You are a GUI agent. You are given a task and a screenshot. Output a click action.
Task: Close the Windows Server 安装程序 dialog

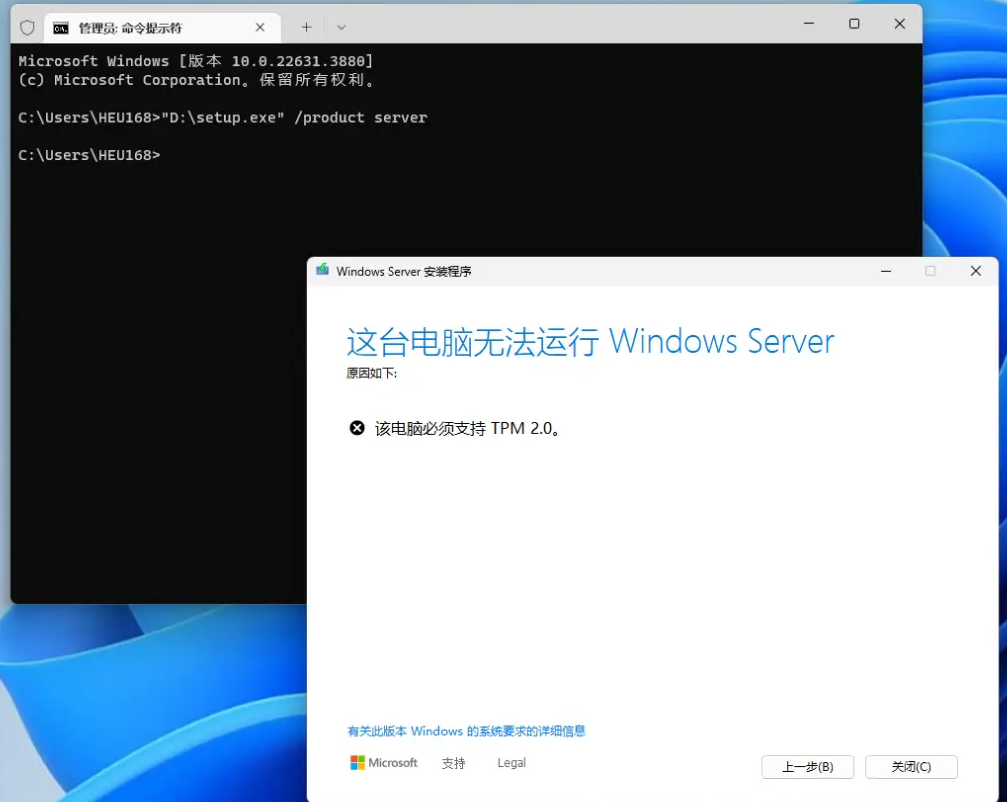tap(976, 271)
